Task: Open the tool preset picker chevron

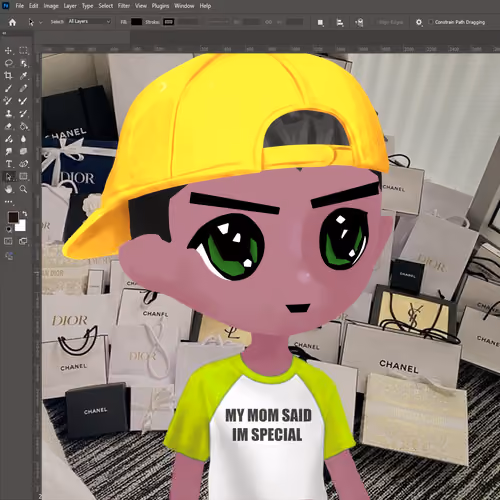Action: (x=41, y=22)
